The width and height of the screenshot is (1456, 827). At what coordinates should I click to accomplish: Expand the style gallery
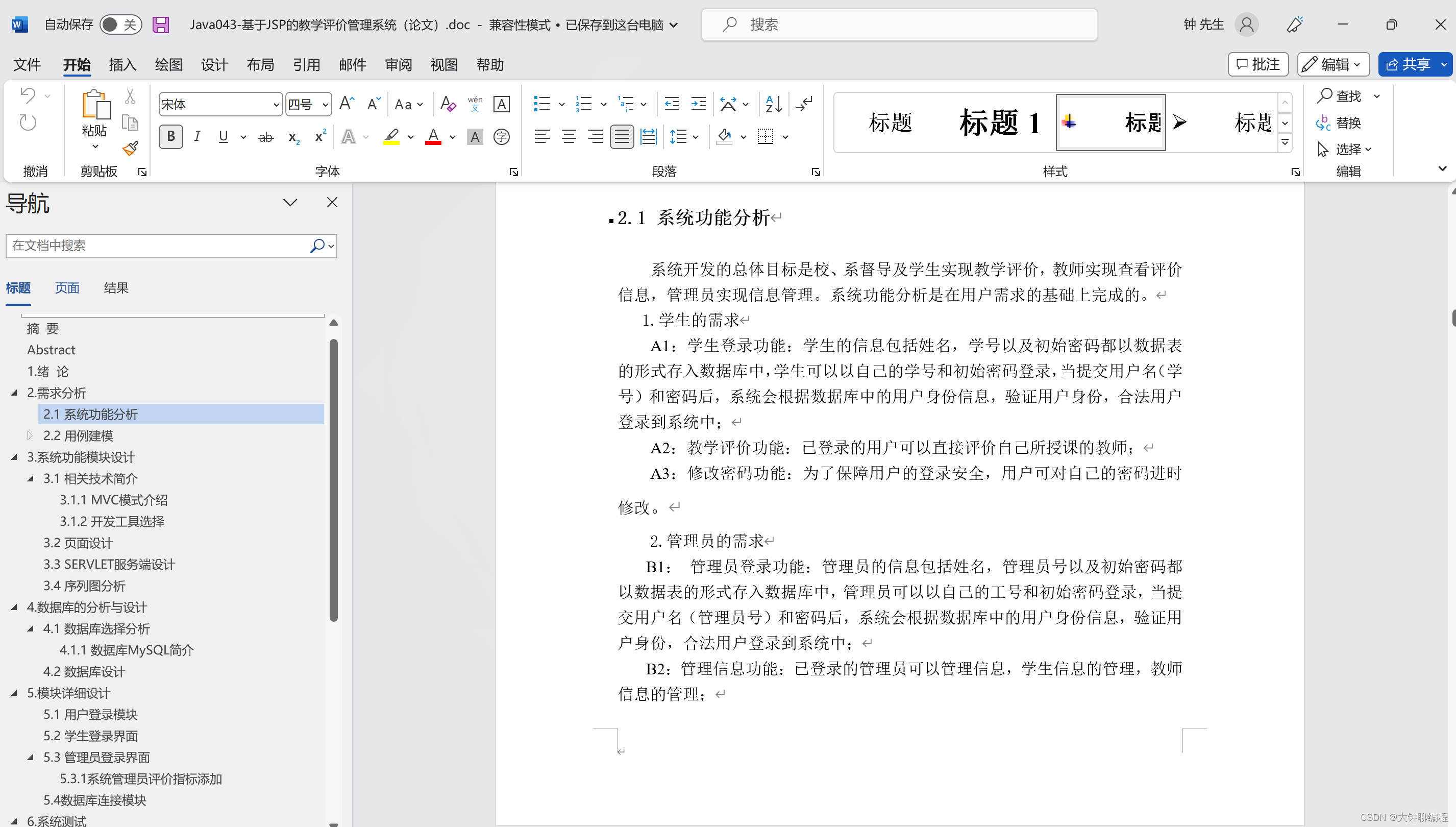pyautogui.click(x=1285, y=142)
